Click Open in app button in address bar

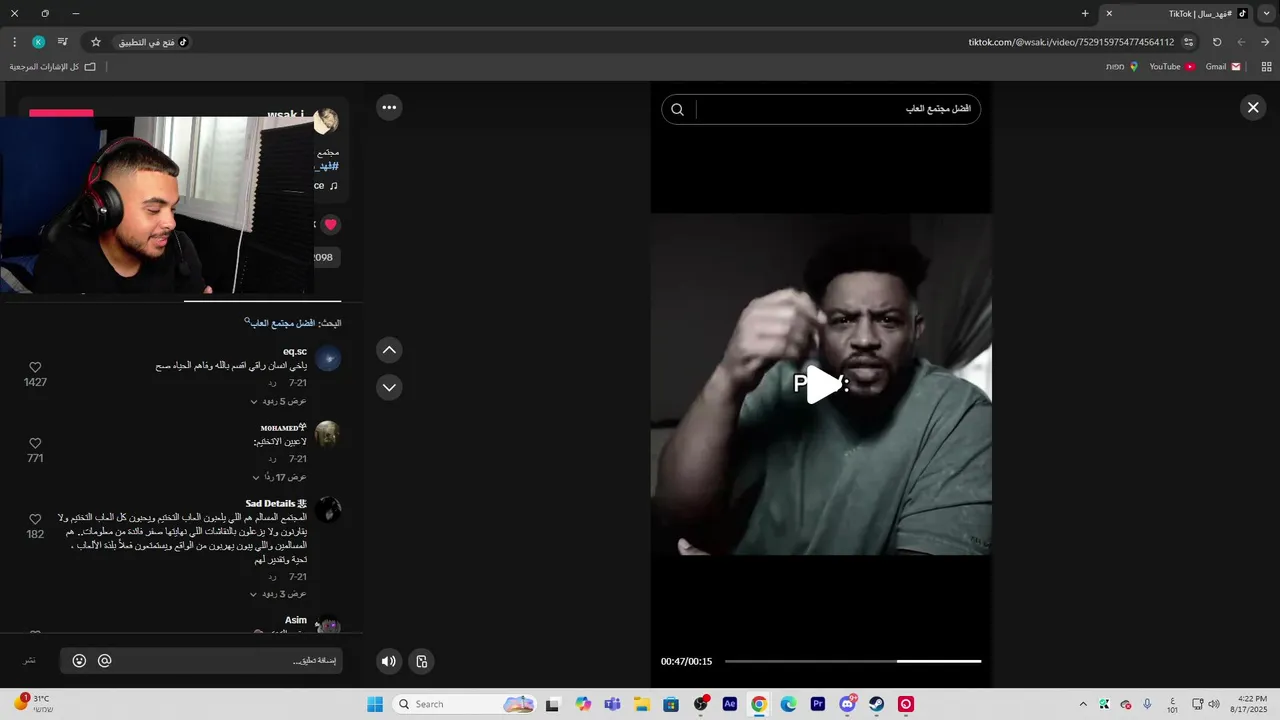(x=151, y=42)
